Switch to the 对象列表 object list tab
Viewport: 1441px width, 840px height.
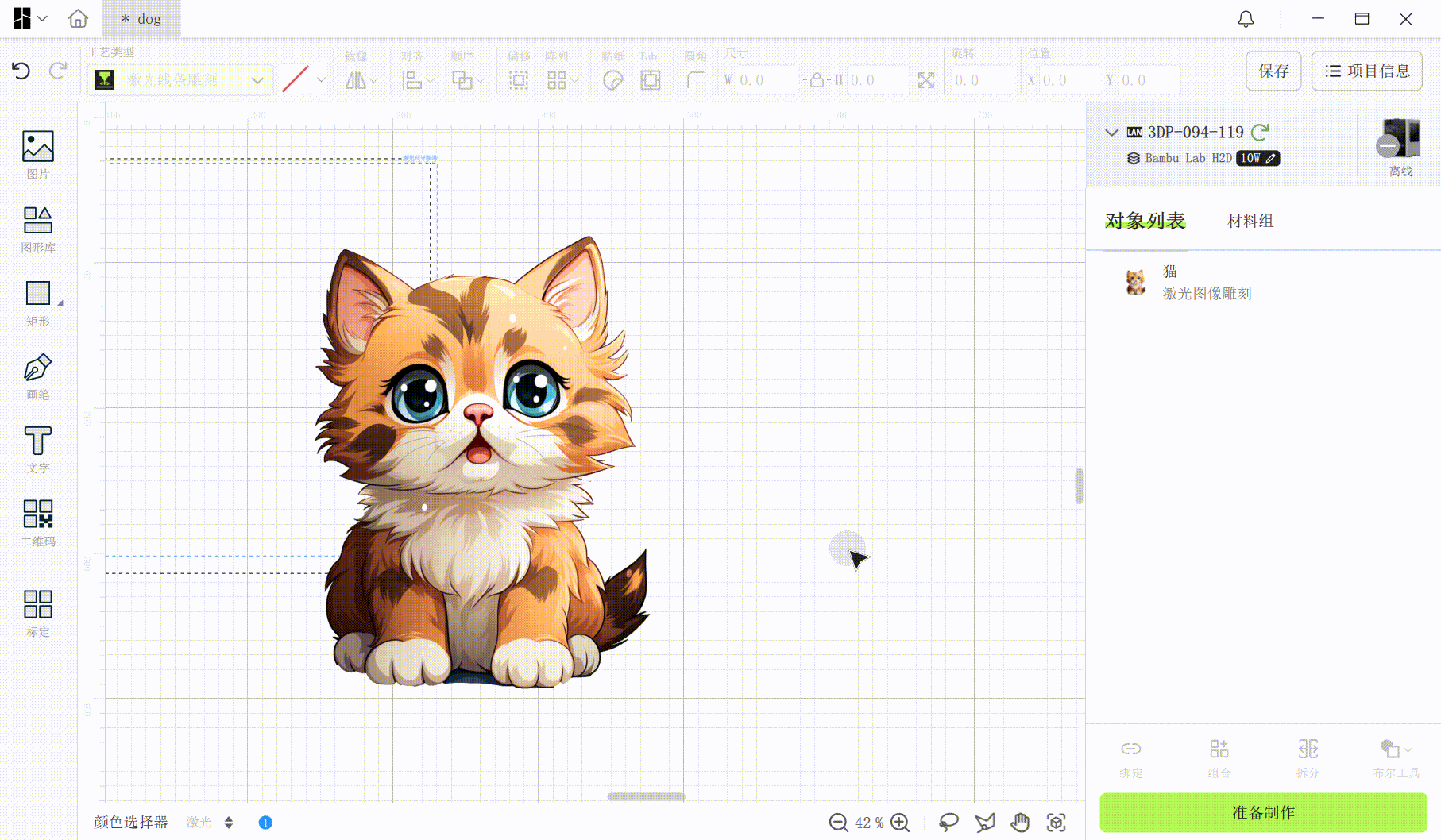[x=1145, y=221]
